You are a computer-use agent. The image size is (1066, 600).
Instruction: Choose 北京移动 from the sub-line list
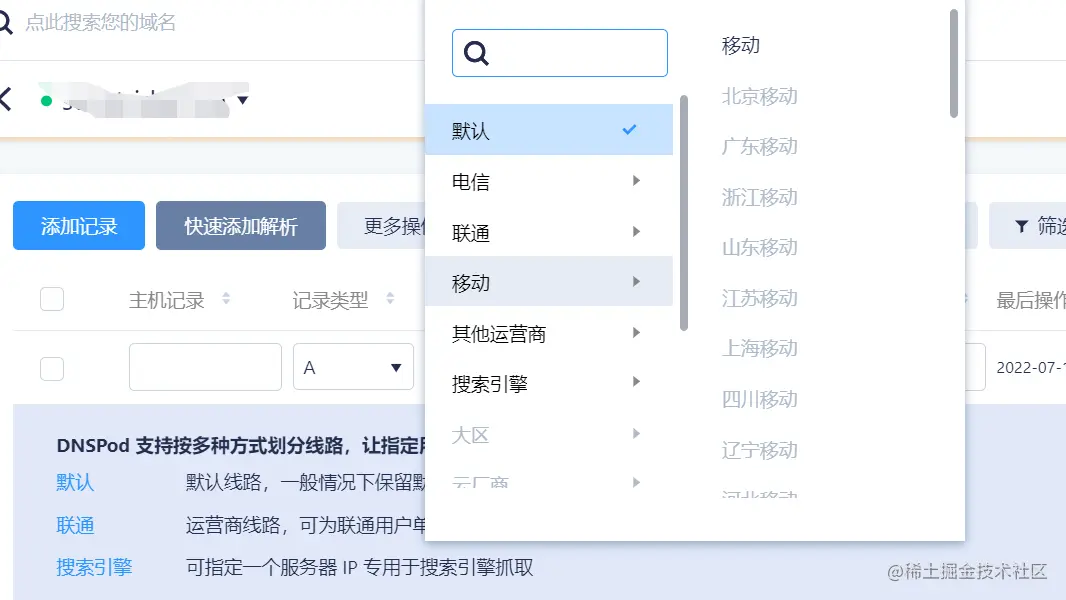[759, 96]
